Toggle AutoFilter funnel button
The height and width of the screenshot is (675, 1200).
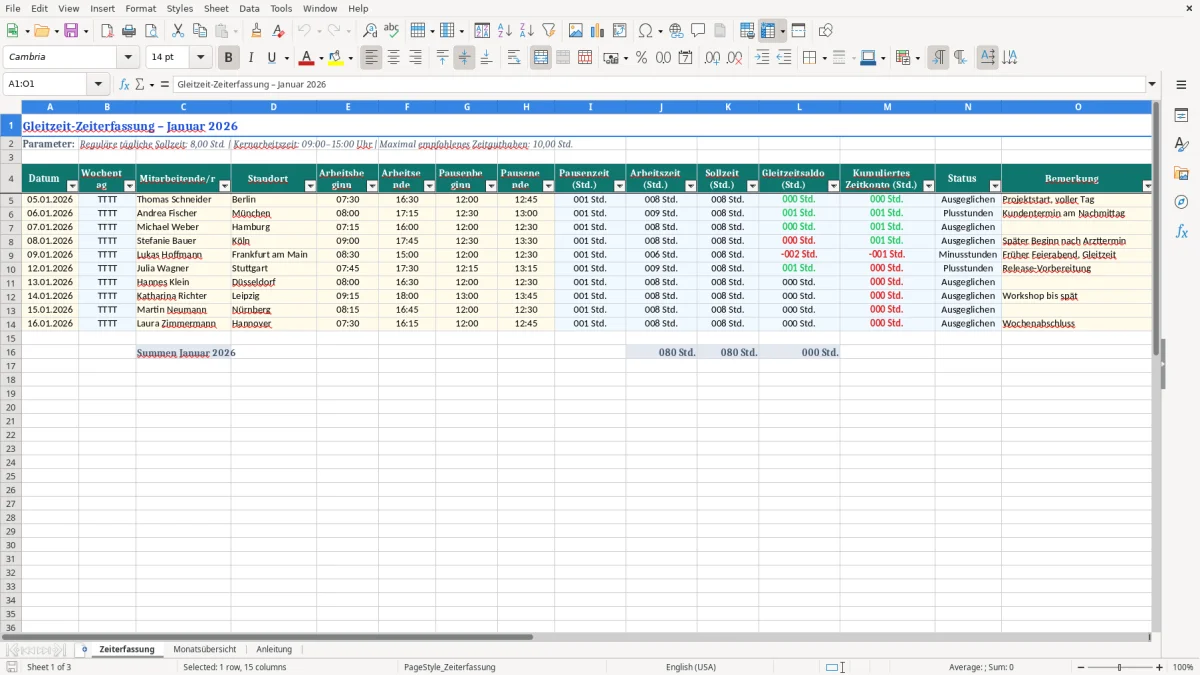tap(549, 31)
